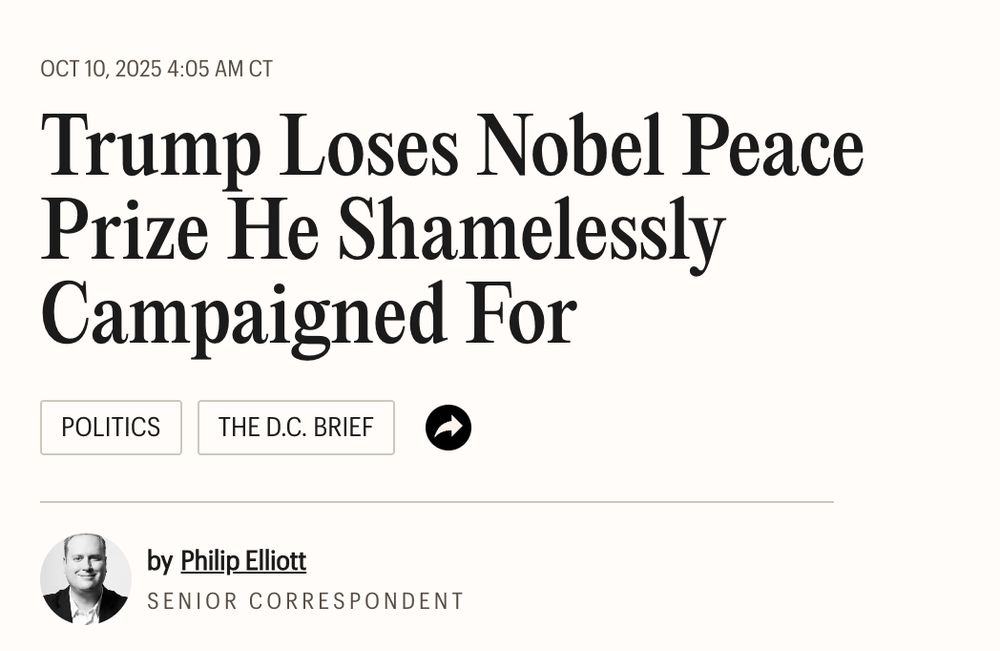The width and height of the screenshot is (1000, 651).
Task: Click the black share arrow icon
Action: [448, 428]
